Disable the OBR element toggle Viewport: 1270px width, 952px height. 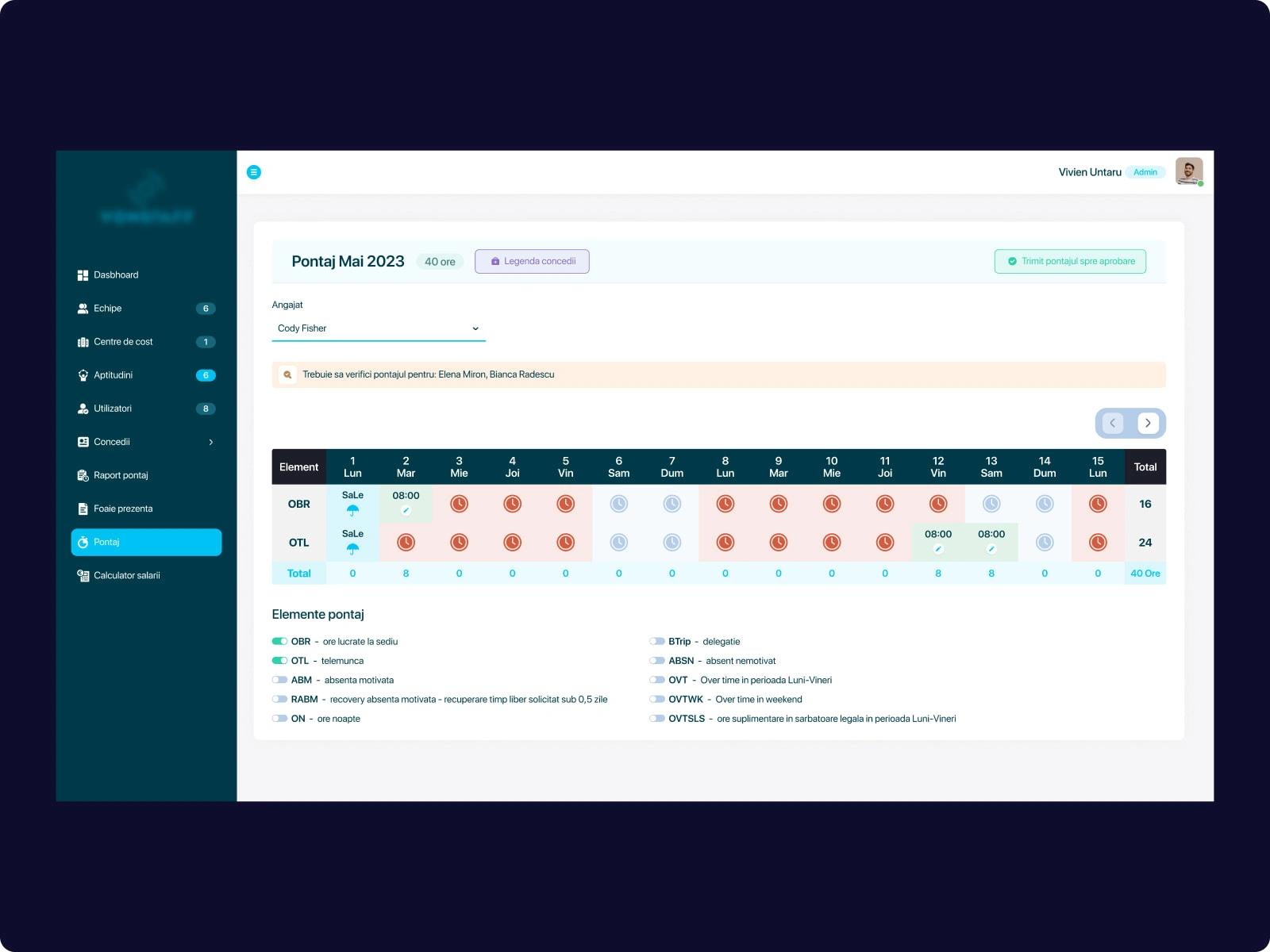click(x=279, y=642)
